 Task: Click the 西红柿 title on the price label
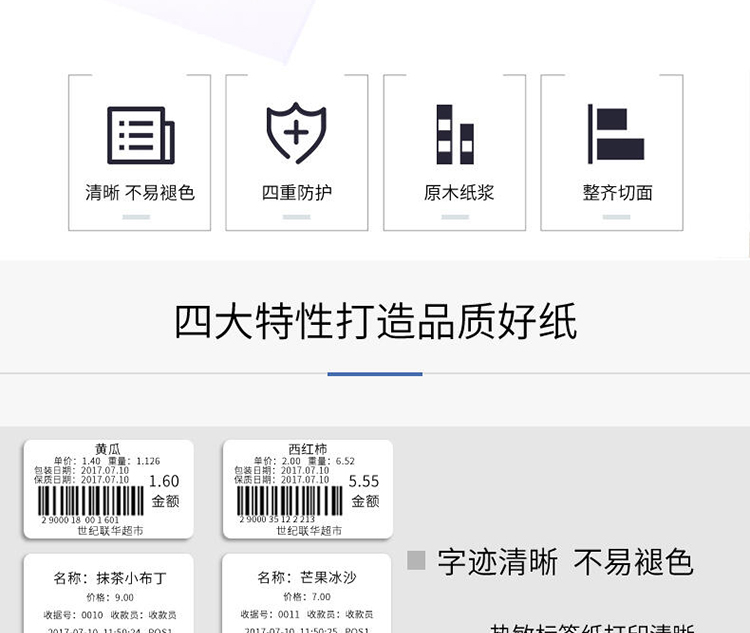coord(307,449)
